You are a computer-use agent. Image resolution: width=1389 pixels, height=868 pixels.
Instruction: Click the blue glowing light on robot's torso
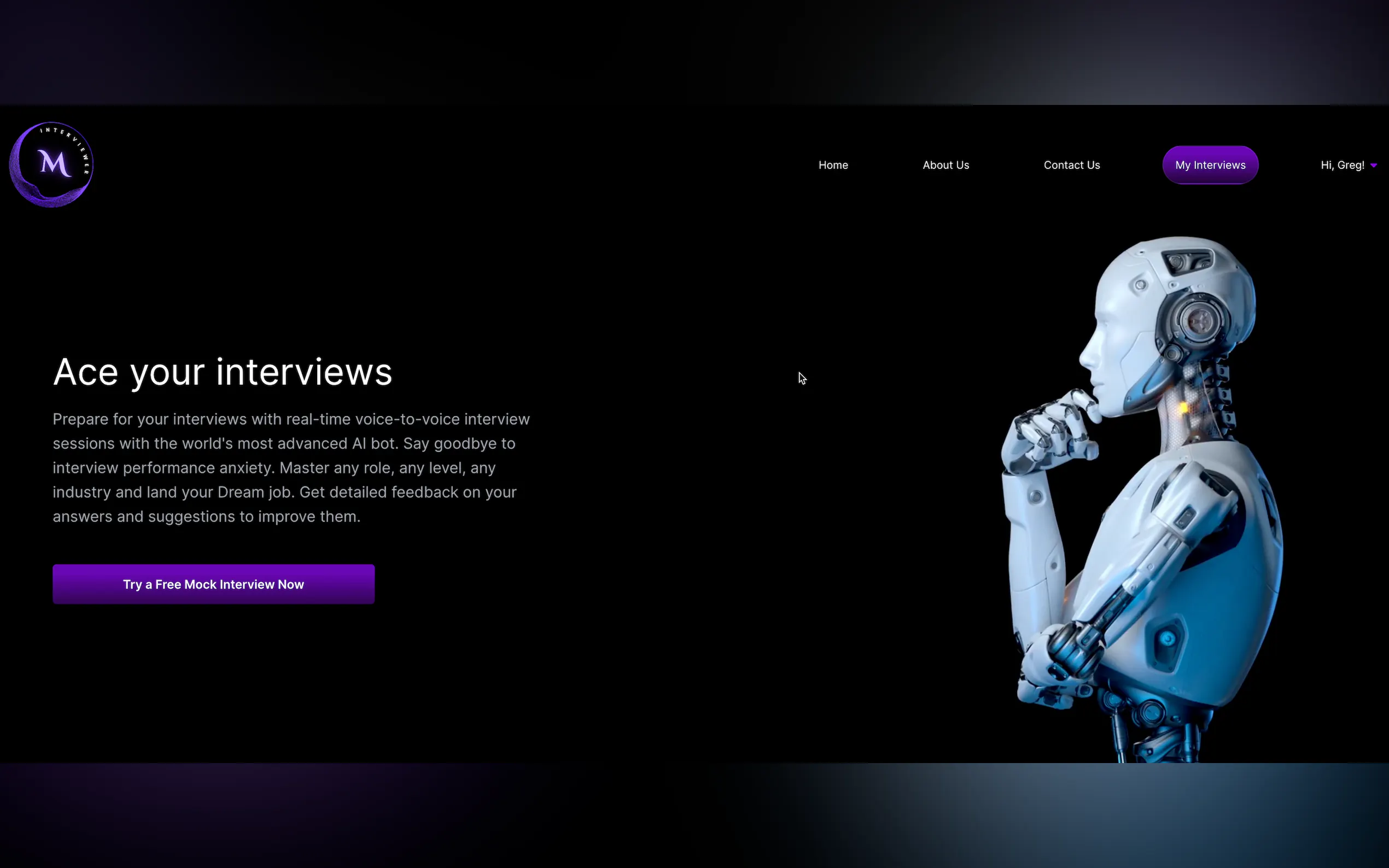1167,638
